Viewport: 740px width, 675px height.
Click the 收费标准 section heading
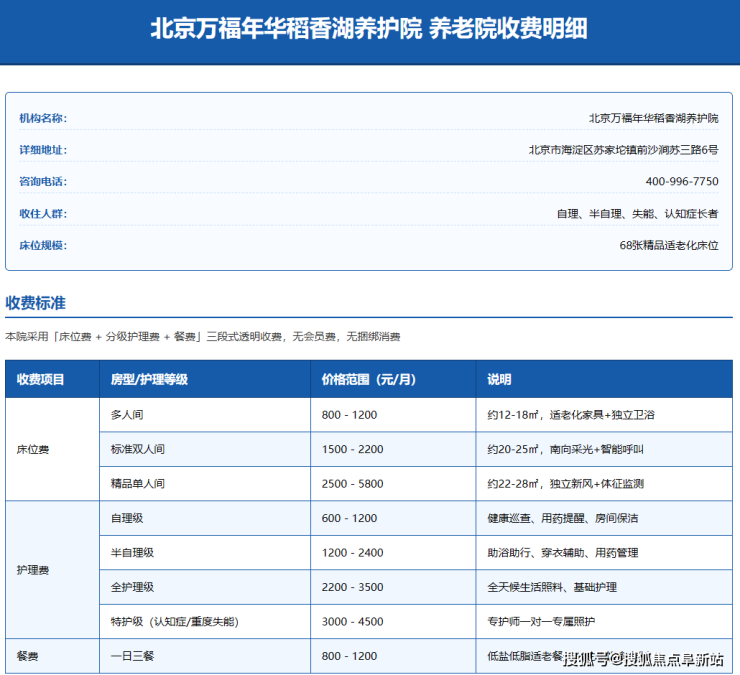point(35,303)
